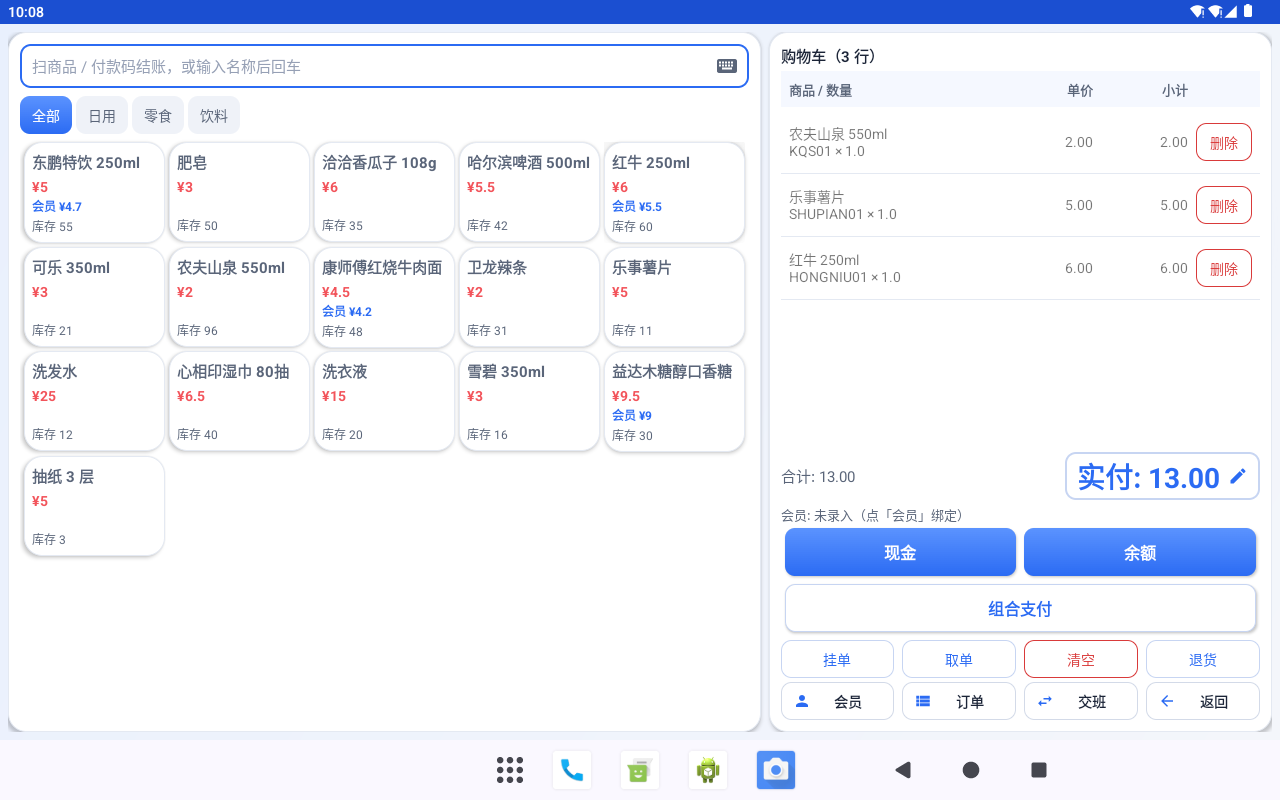The height and width of the screenshot is (800, 1280).
Task: Clear the cart with 清空
Action: [x=1081, y=660]
